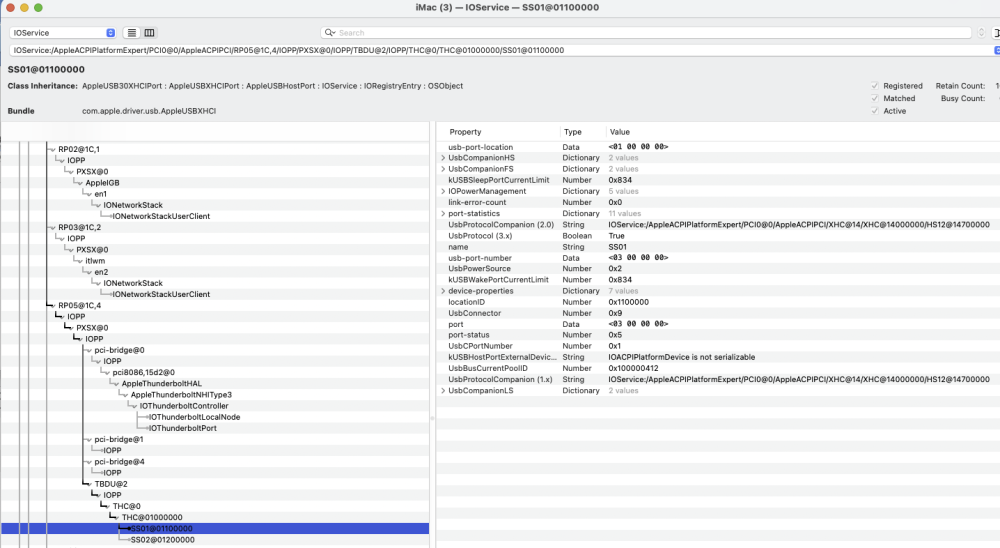This screenshot has width=1000, height=548.
Task: Select the IOThunderboltController node
Action: [x=184, y=406]
